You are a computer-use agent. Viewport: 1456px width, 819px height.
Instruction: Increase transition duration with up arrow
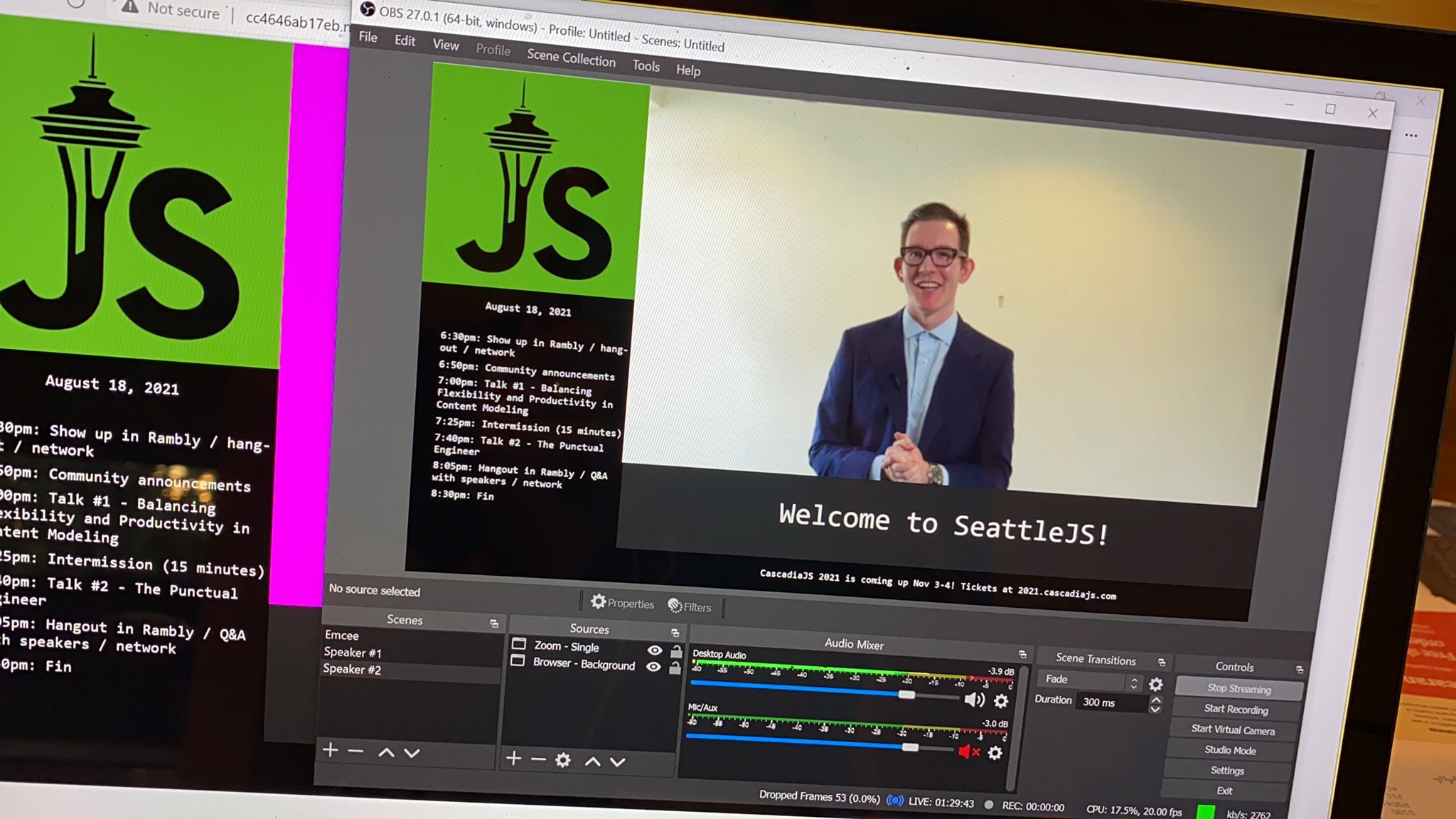pos(1156,700)
